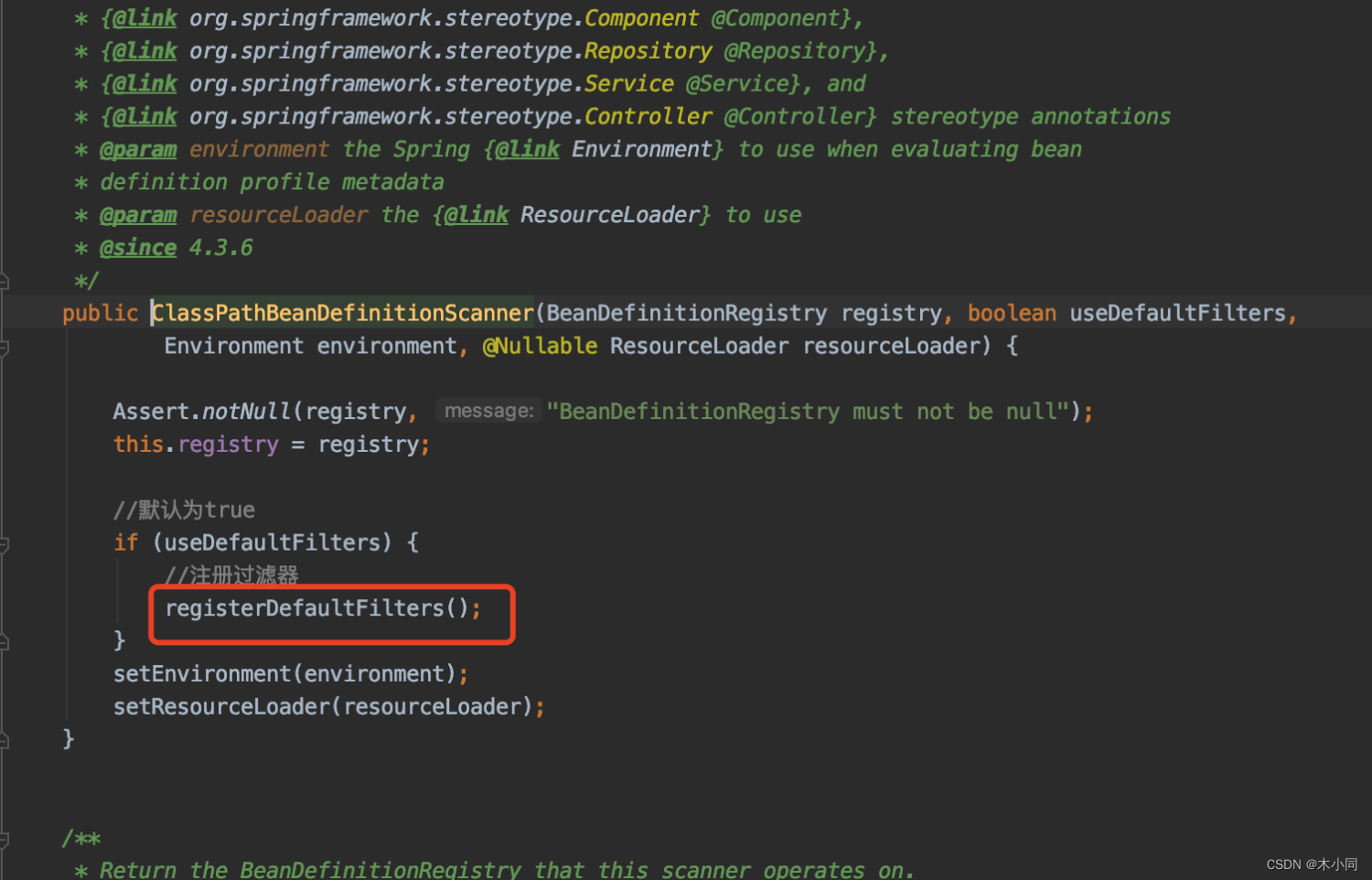
Task: Click the //默认为true comment
Action: (184, 510)
